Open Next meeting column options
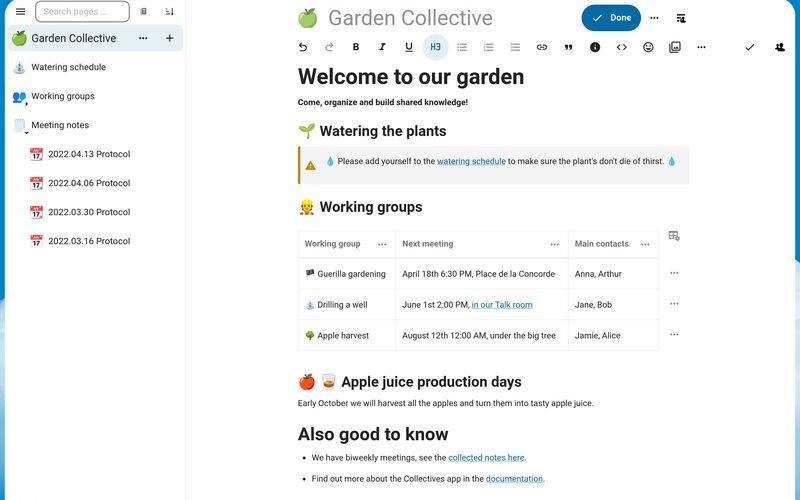The width and height of the screenshot is (800, 500). click(555, 244)
